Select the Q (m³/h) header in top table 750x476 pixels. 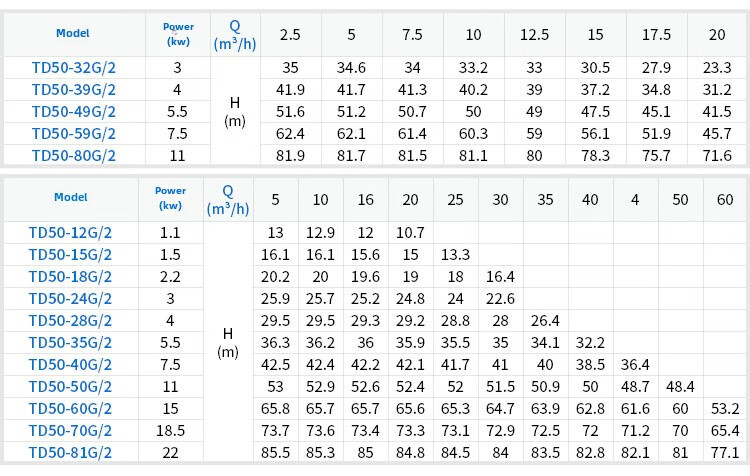[235, 34]
